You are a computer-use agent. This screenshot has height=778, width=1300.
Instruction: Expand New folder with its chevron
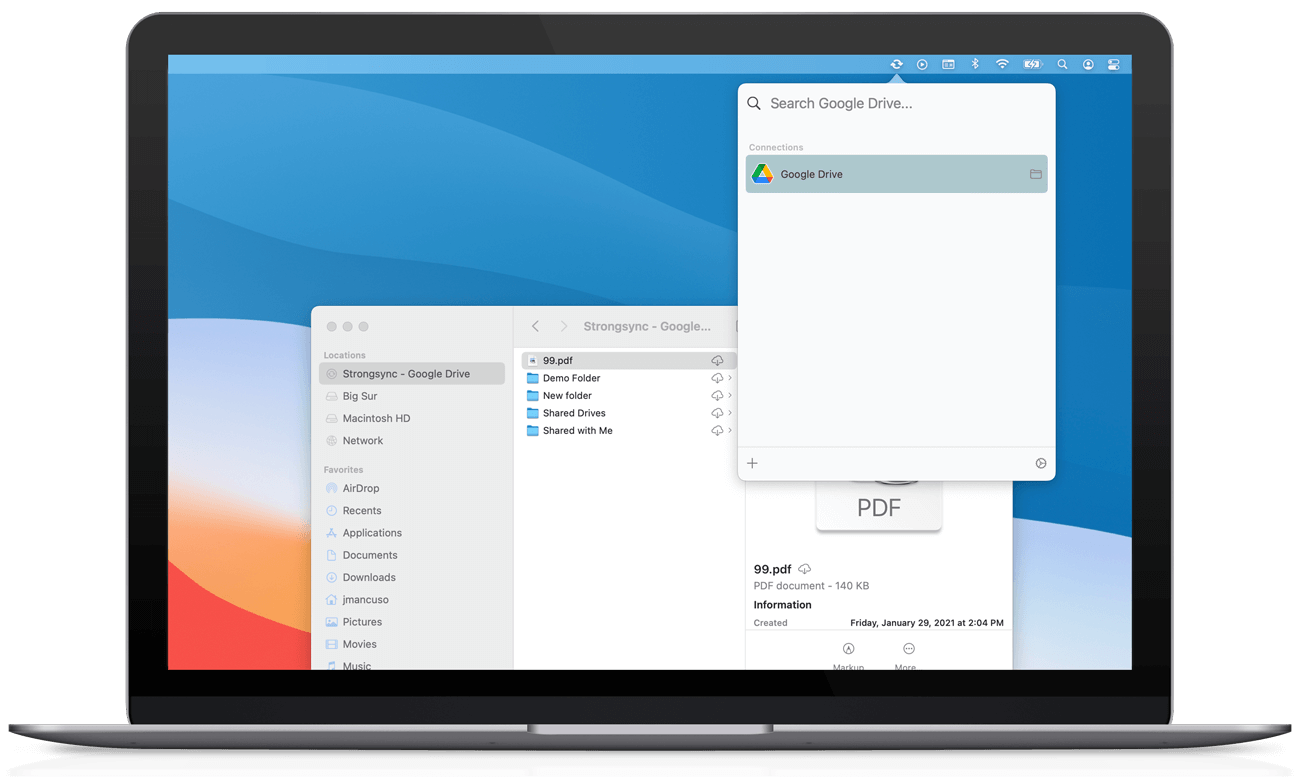[730, 395]
